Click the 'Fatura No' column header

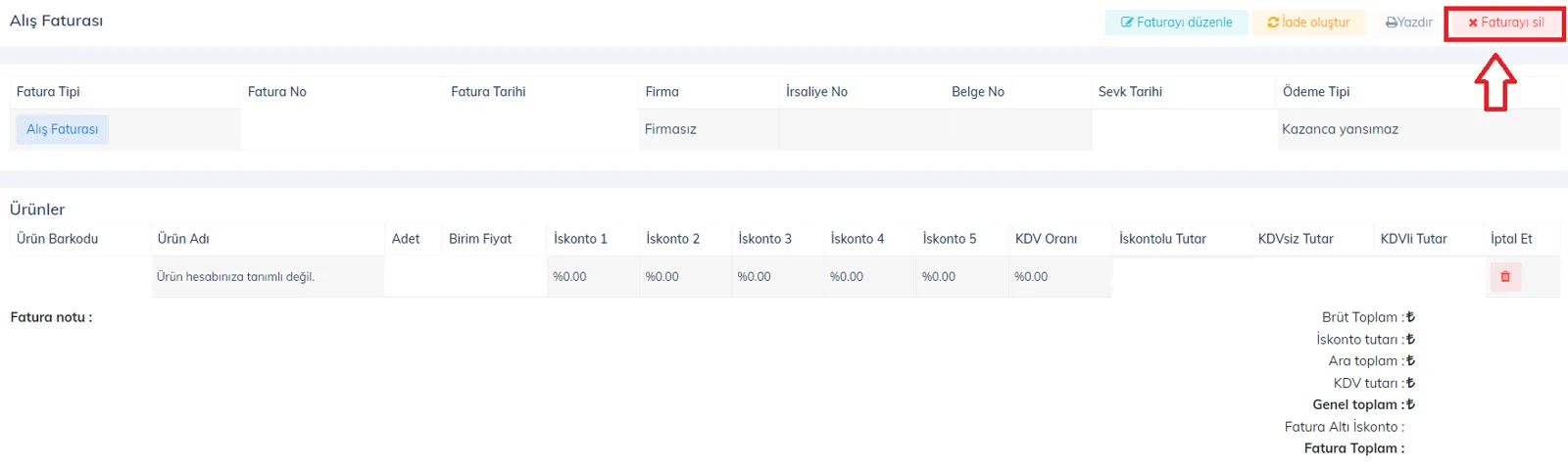click(x=277, y=92)
